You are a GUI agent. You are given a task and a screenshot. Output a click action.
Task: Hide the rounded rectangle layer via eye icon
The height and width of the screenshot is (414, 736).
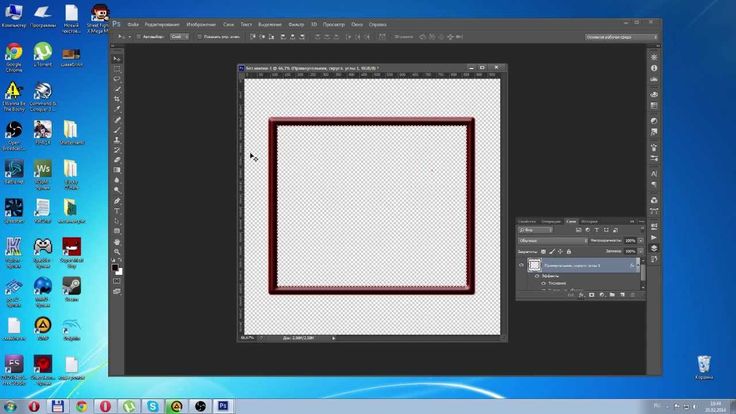[x=521, y=265]
